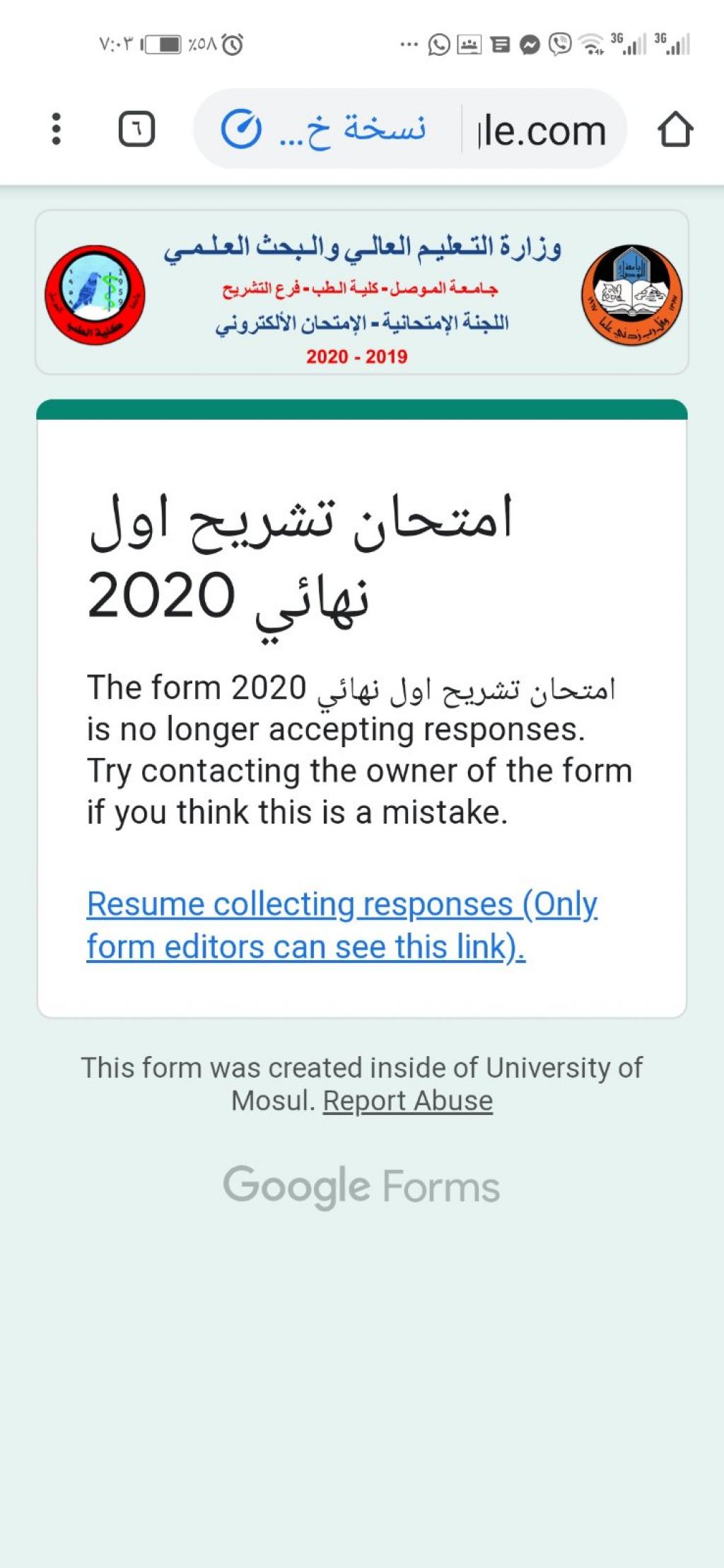Viewport: 724px width, 1568px height.
Task: Click the Report Abuse link
Action: coord(408,1101)
